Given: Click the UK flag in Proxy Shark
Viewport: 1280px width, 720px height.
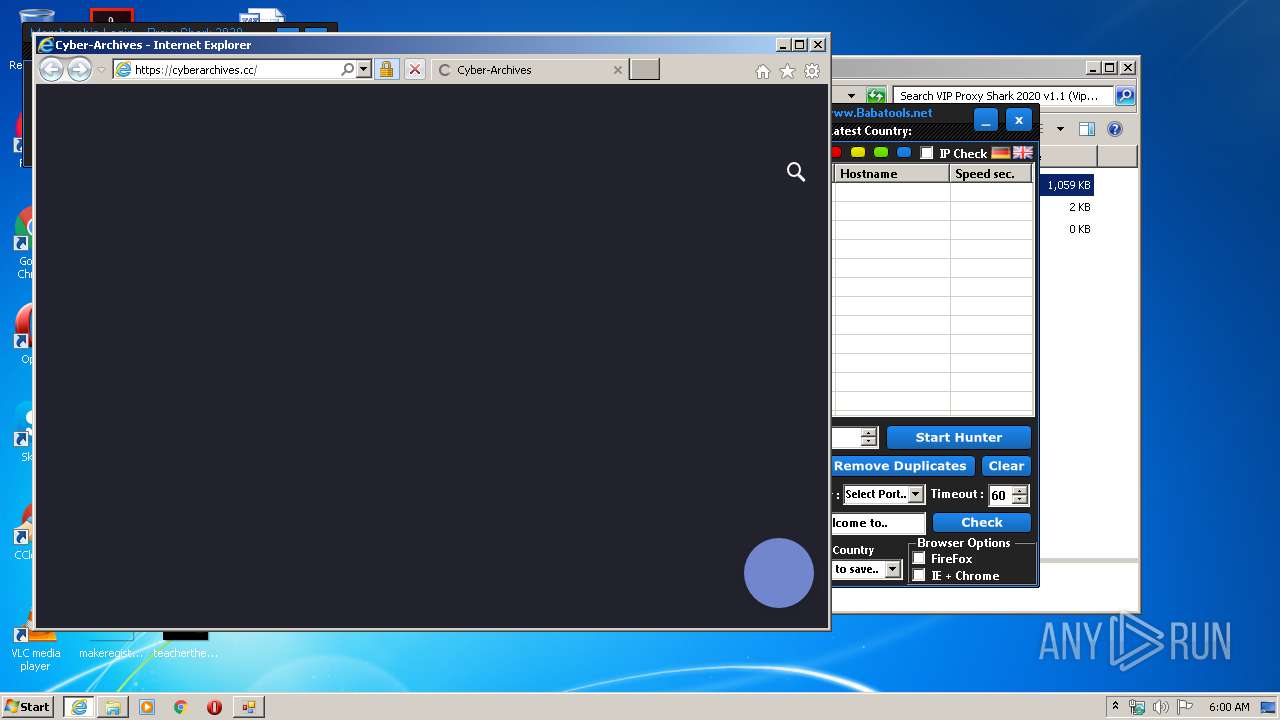Looking at the screenshot, I should [x=1023, y=153].
